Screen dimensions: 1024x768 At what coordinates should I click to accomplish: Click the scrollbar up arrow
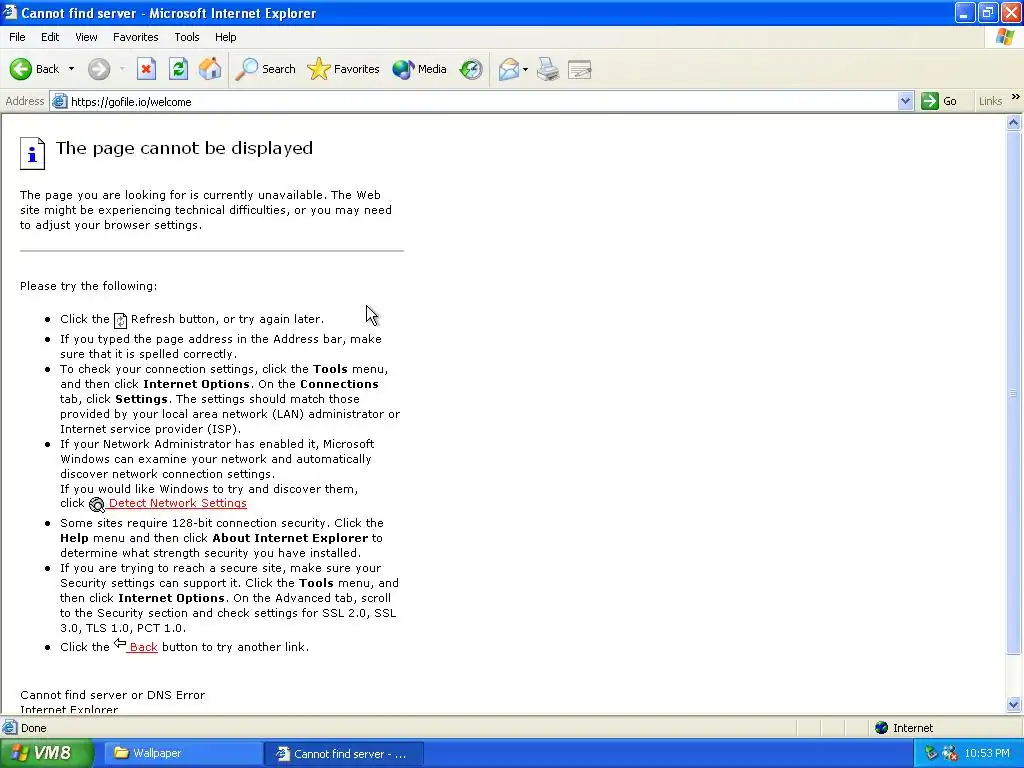pyautogui.click(x=1014, y=122)
